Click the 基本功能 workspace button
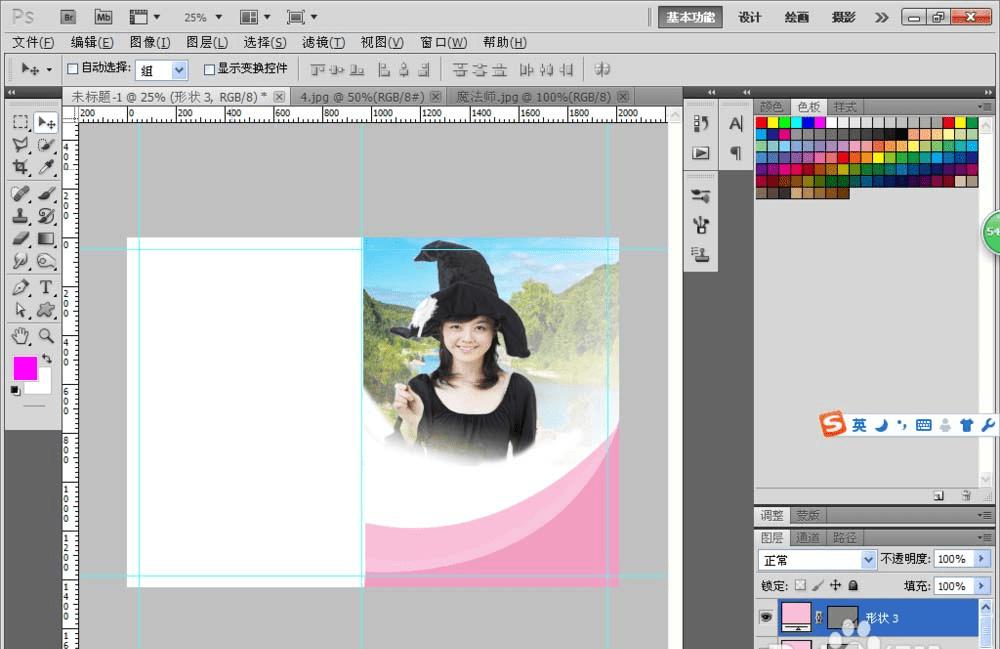 coord(690,17)
